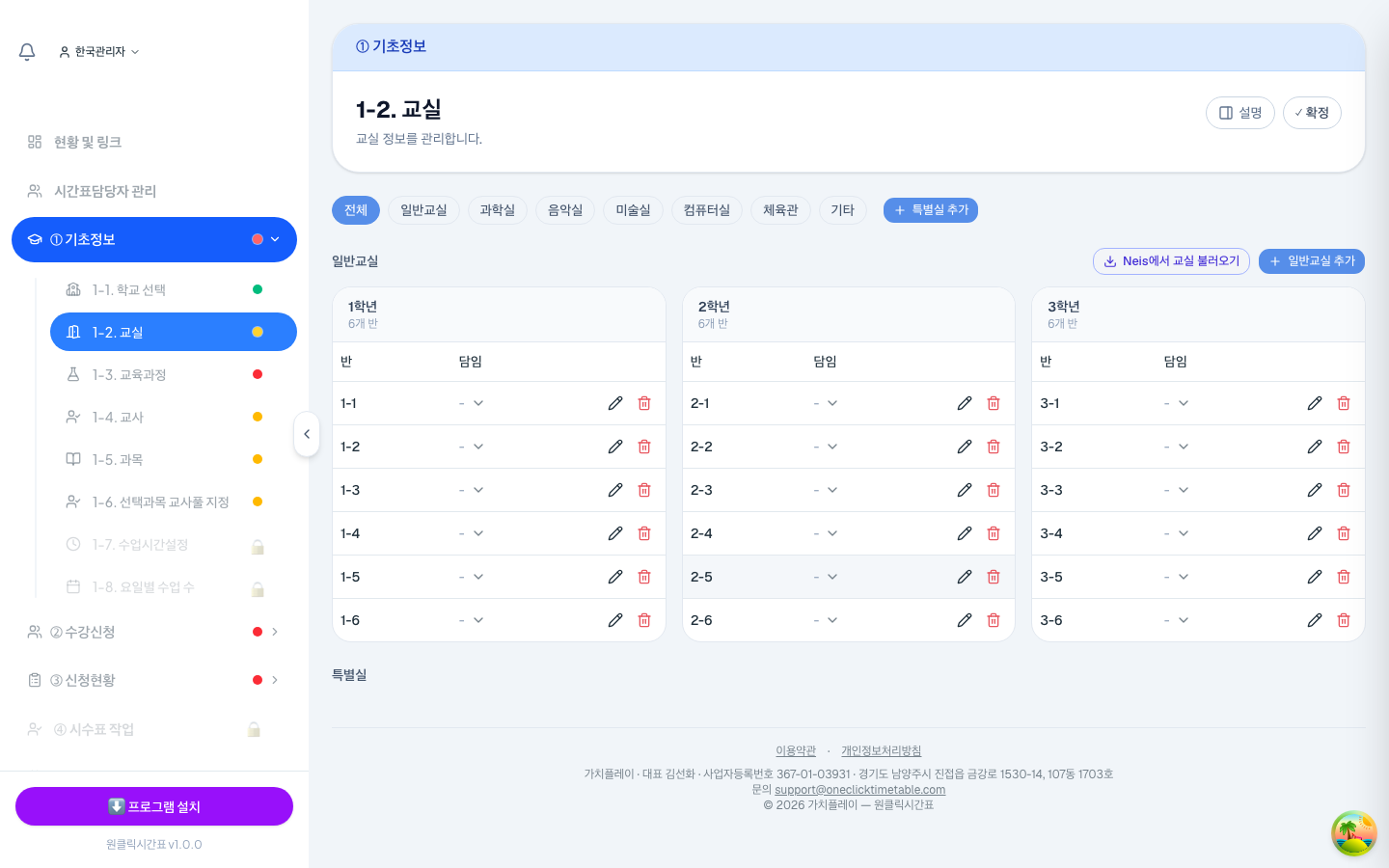Collapse the sidebar with the arrow handle
This screenshot has width=1389, height=868.
pos(307,434)
